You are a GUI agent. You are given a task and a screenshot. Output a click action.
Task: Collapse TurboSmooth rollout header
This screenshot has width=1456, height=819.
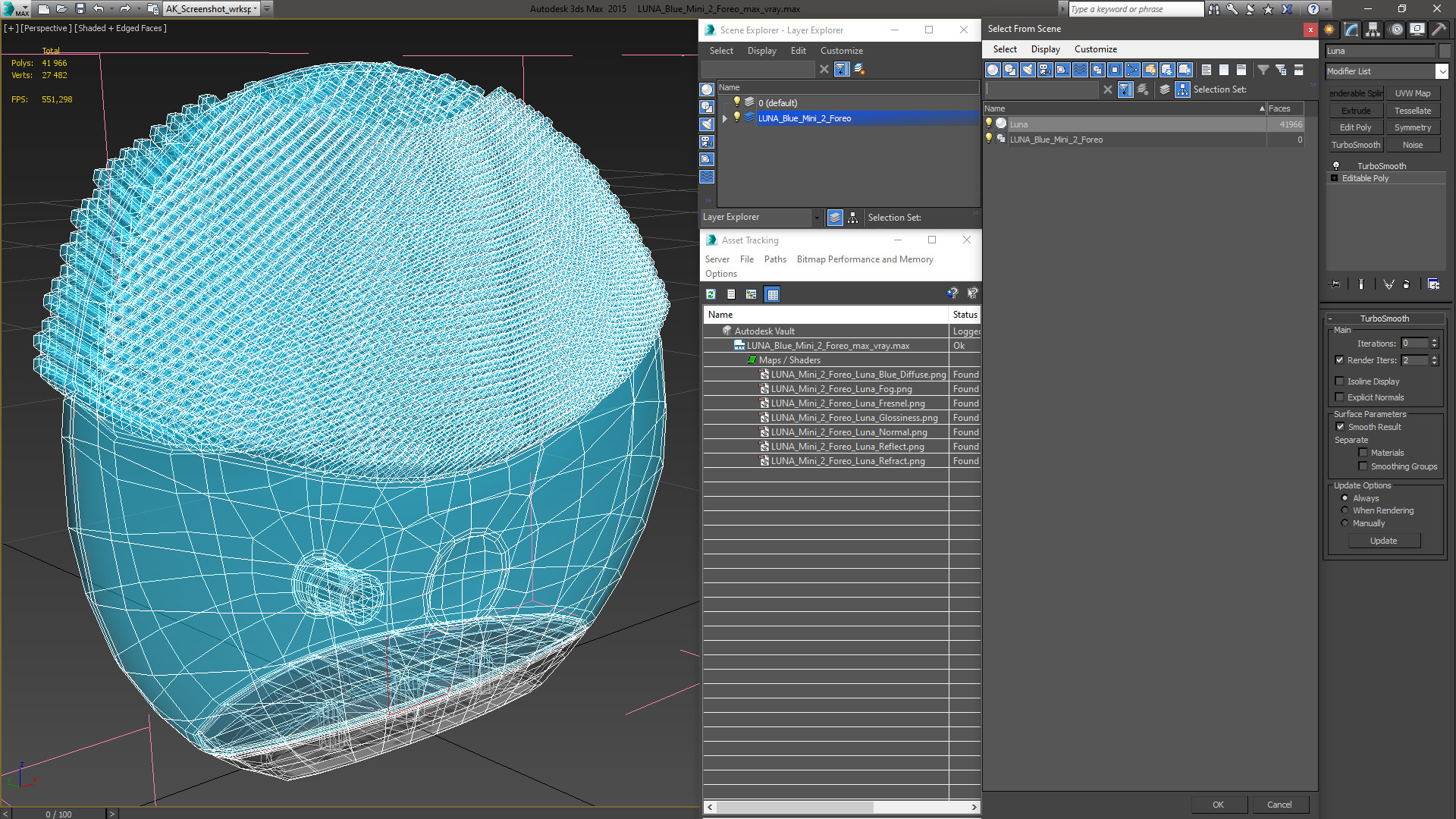1385,318
